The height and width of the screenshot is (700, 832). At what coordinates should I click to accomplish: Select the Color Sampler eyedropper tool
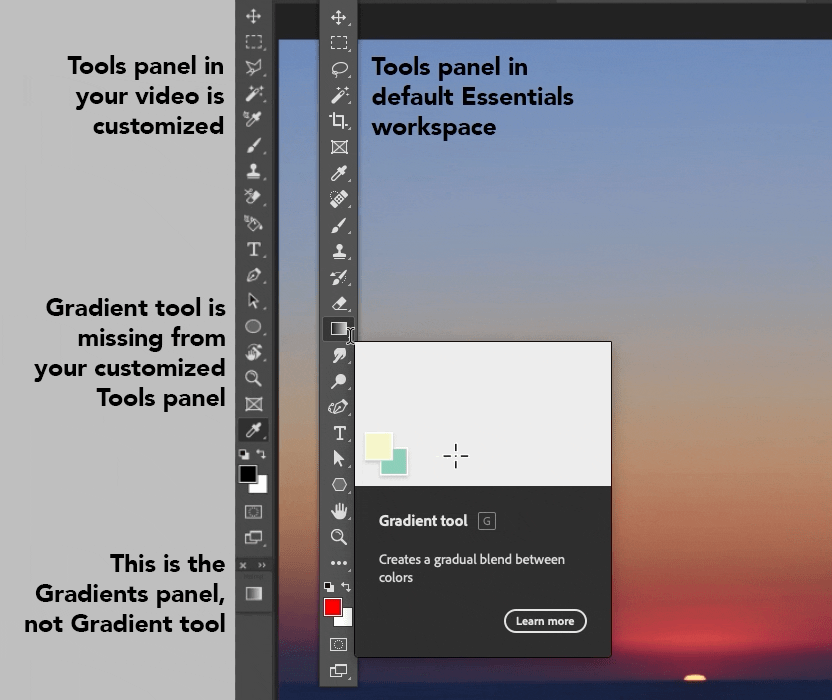253,119
